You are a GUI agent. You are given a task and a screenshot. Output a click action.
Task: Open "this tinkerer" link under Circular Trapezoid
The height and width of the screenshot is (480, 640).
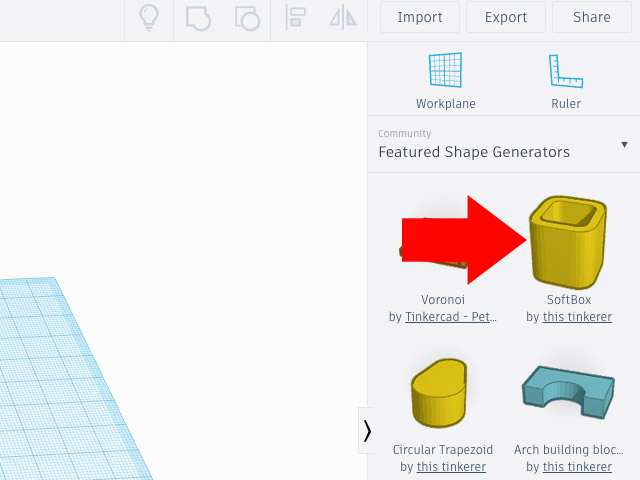click(451, 467)
